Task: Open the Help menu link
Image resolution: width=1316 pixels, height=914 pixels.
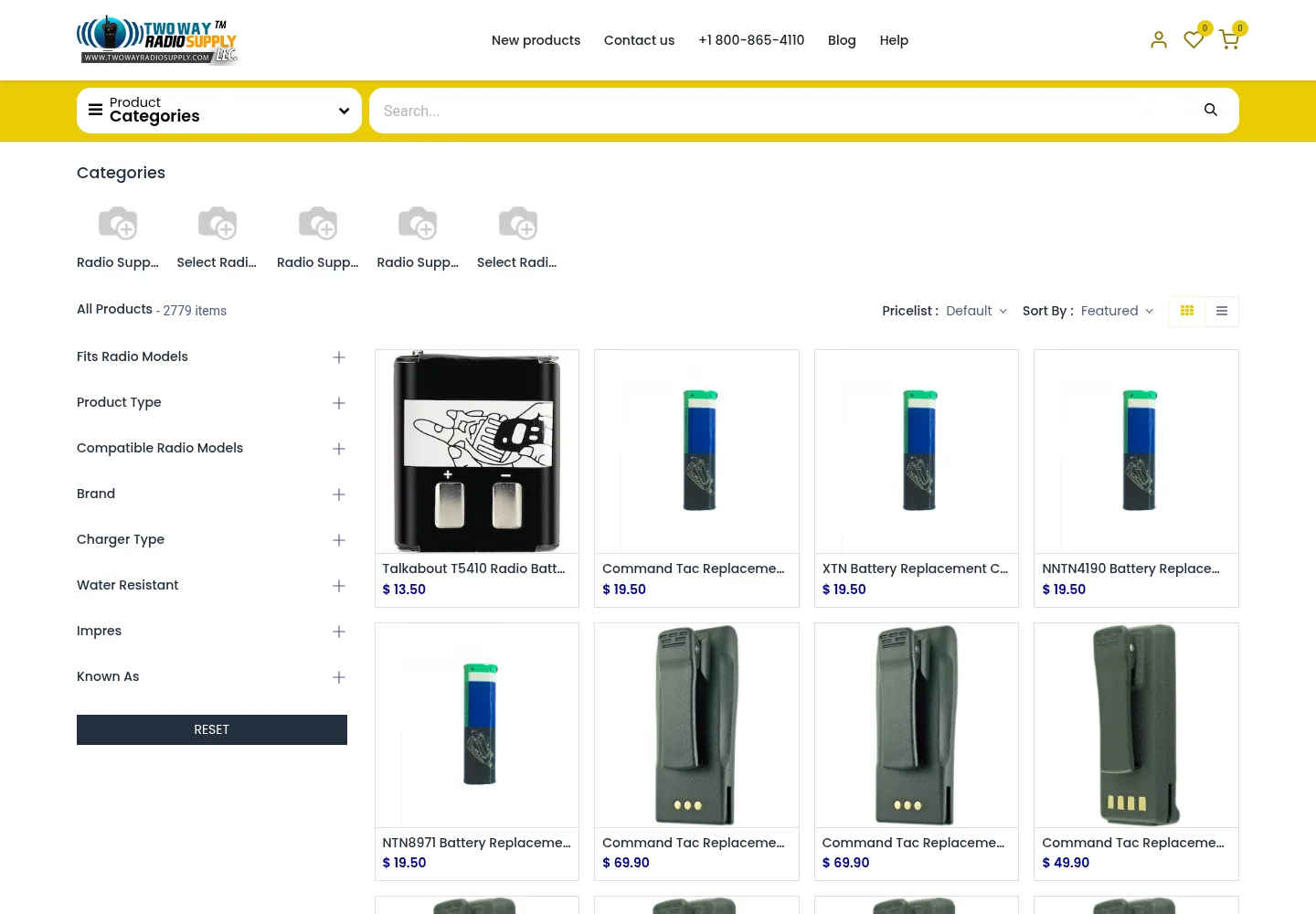Action: click(894, 40)
